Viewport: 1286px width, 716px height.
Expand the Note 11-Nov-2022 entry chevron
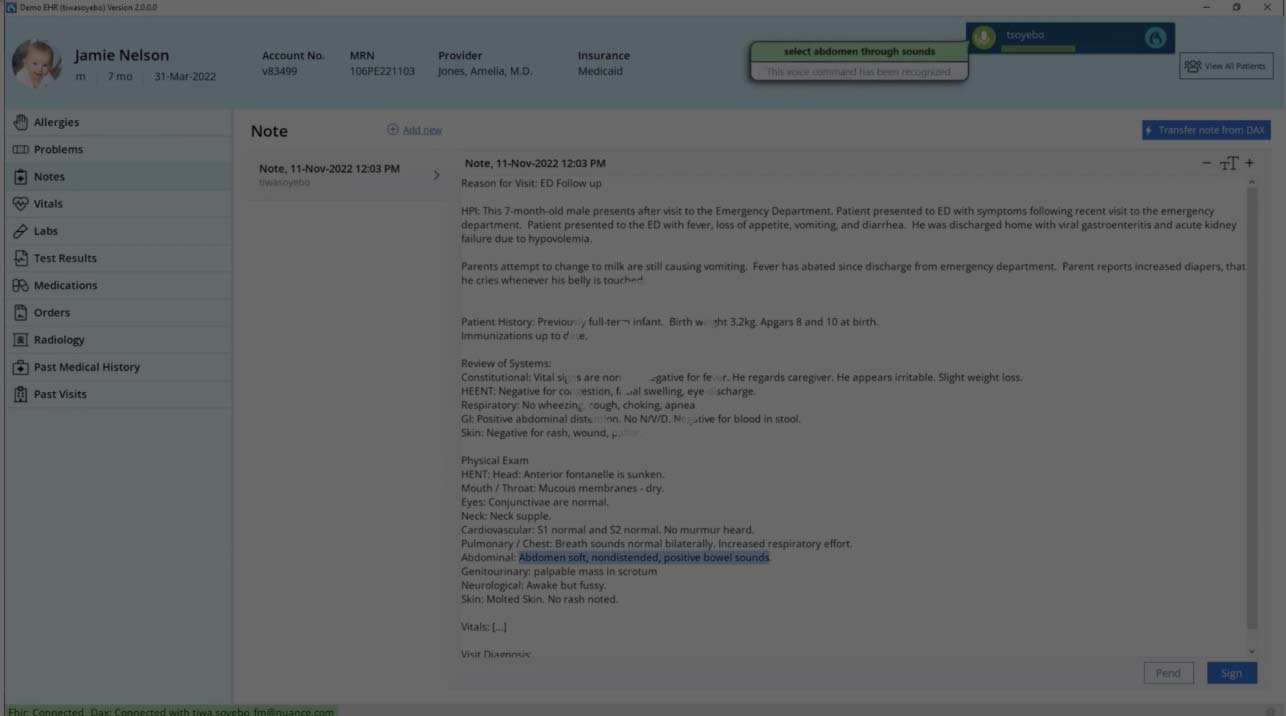click(436, 175)
